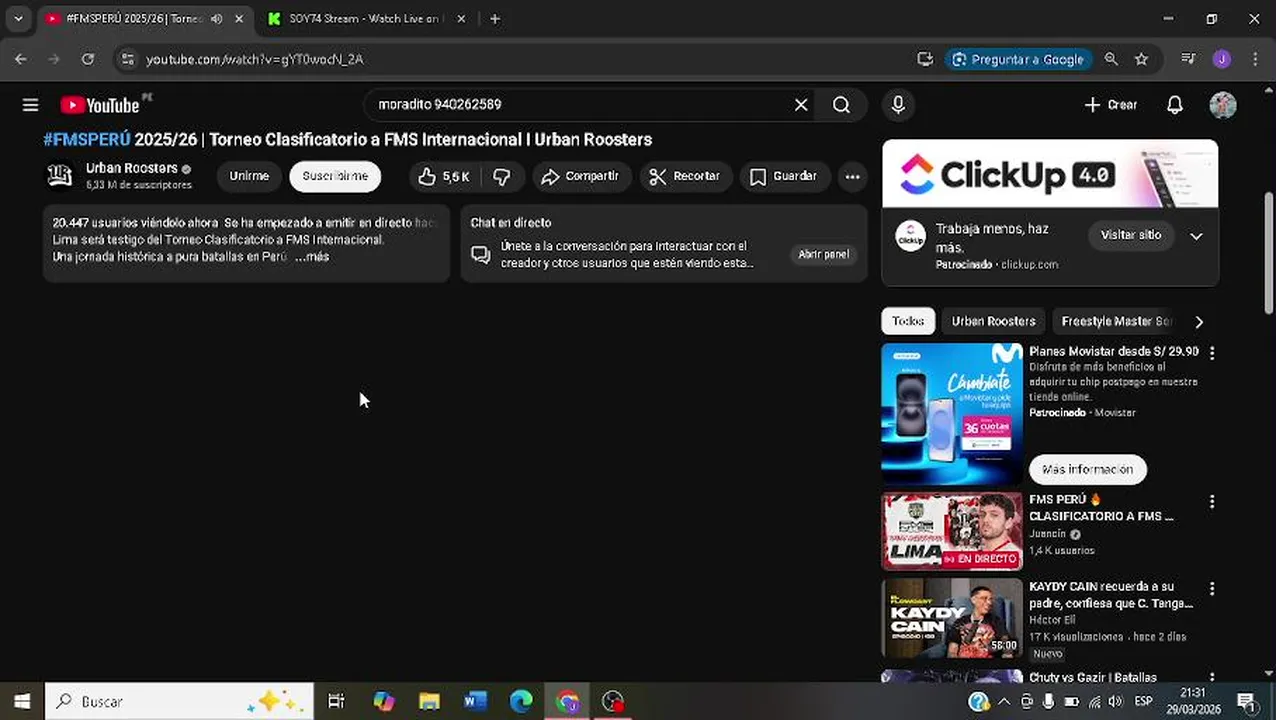1276x720 pixels.
Task: Open the notifications bell
Action: [1175, 105]
